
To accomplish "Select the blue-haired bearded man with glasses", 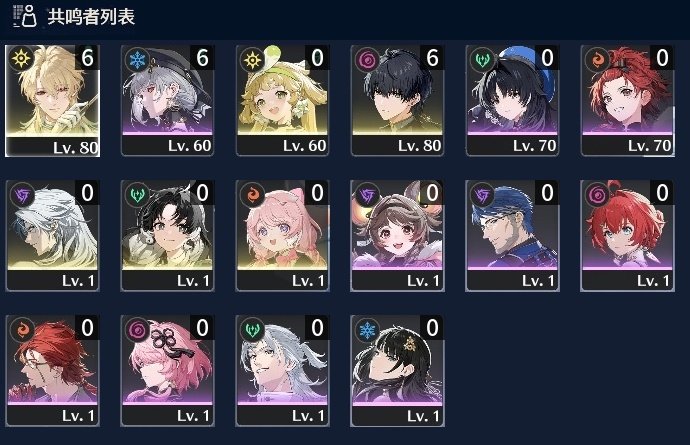I will point(512,235).
